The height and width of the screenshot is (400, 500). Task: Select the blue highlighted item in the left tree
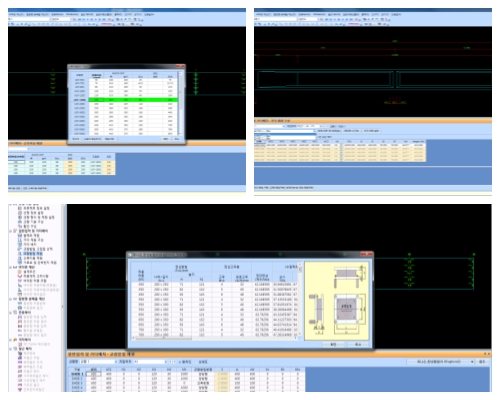click(x=33, y=254)
